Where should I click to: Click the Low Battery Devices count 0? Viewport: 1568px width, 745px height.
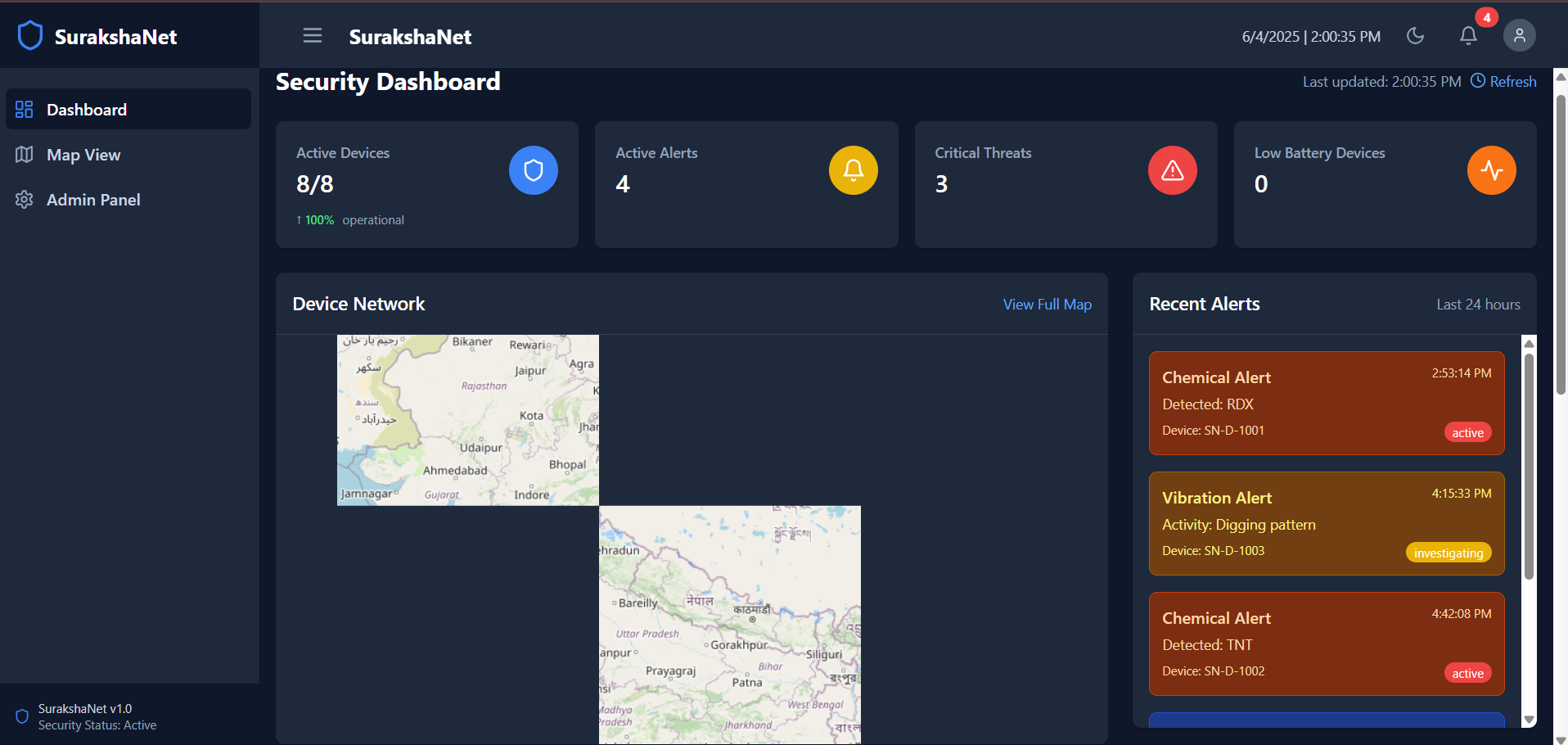point(1261,184)
